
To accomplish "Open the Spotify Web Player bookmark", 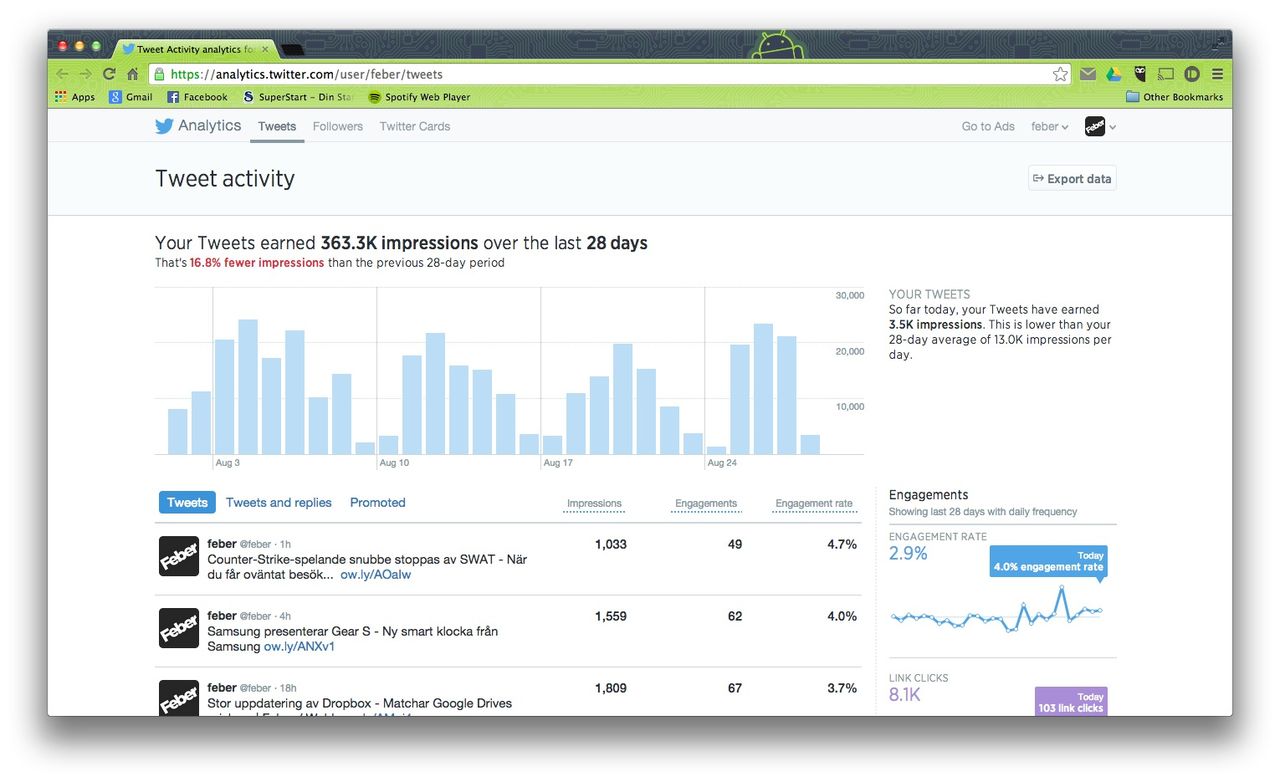I will (x=418, y=97).
